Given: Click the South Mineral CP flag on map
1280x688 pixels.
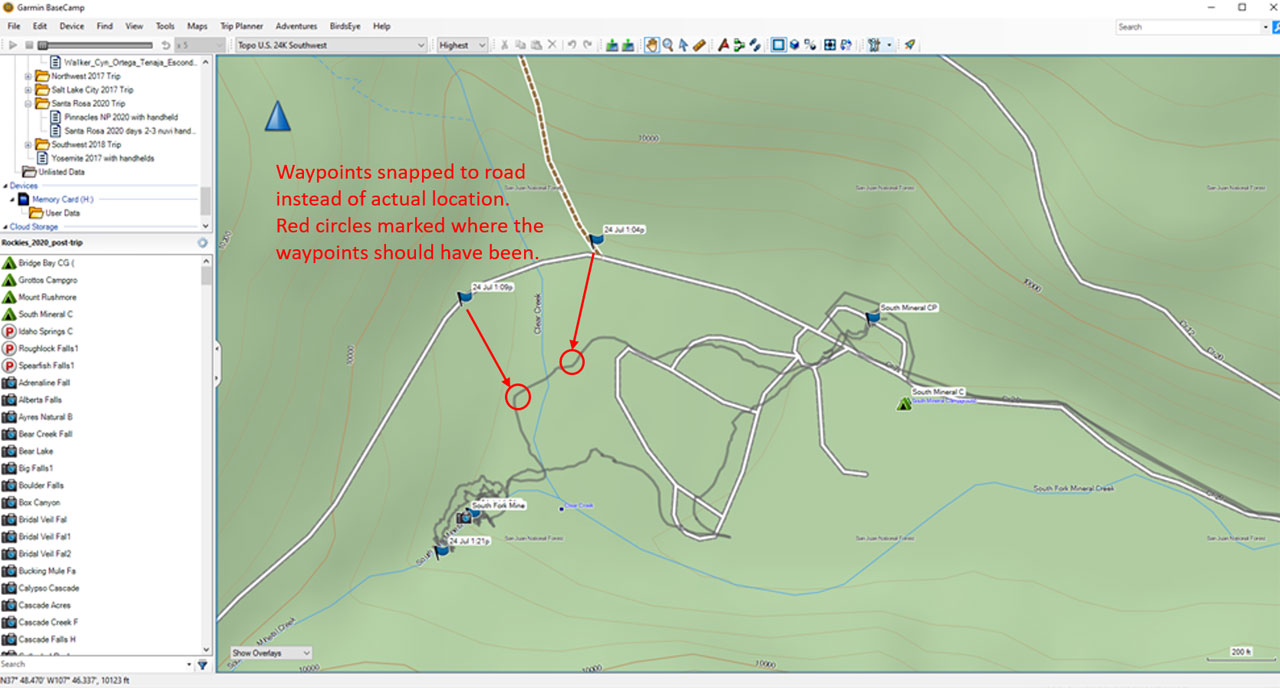Looking at the screenshot, I should 871,318.
